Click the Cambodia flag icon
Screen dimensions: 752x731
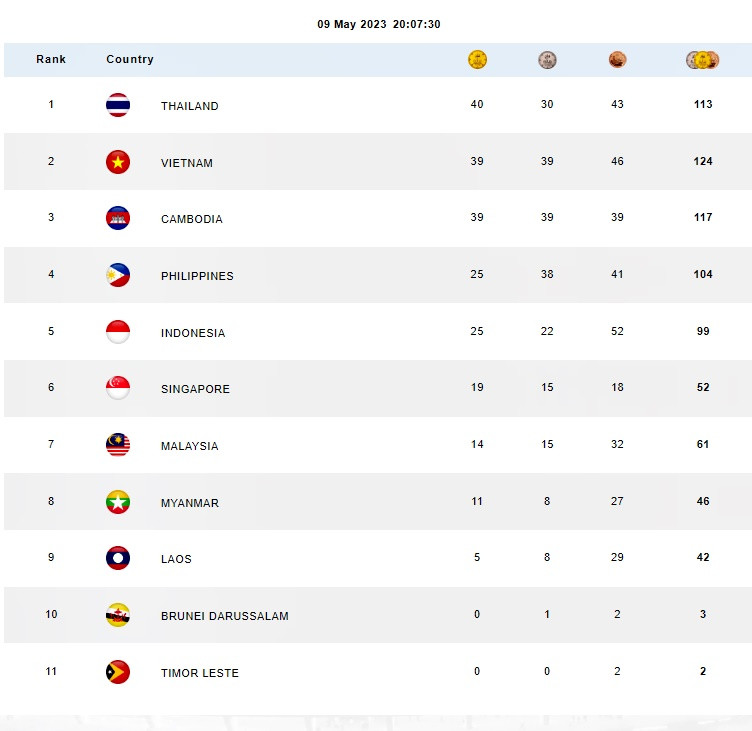point(118,218)
